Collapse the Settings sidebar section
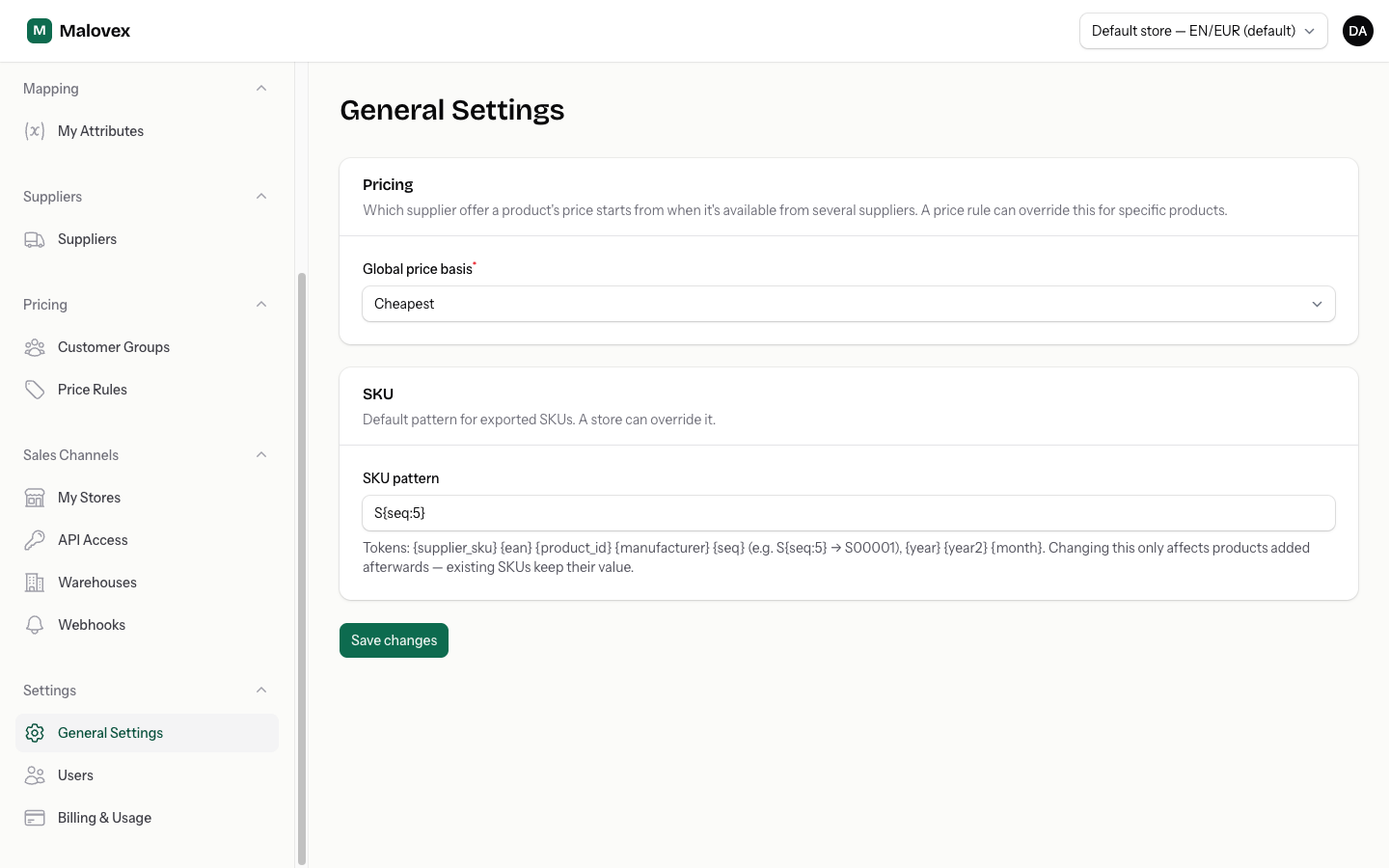This screenshot has height=868, width=1389. click(x=261, y=691)
